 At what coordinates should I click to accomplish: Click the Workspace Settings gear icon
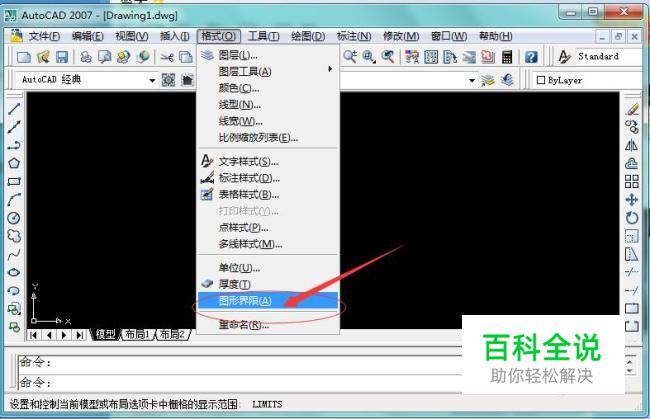click(x=168, y=80)
